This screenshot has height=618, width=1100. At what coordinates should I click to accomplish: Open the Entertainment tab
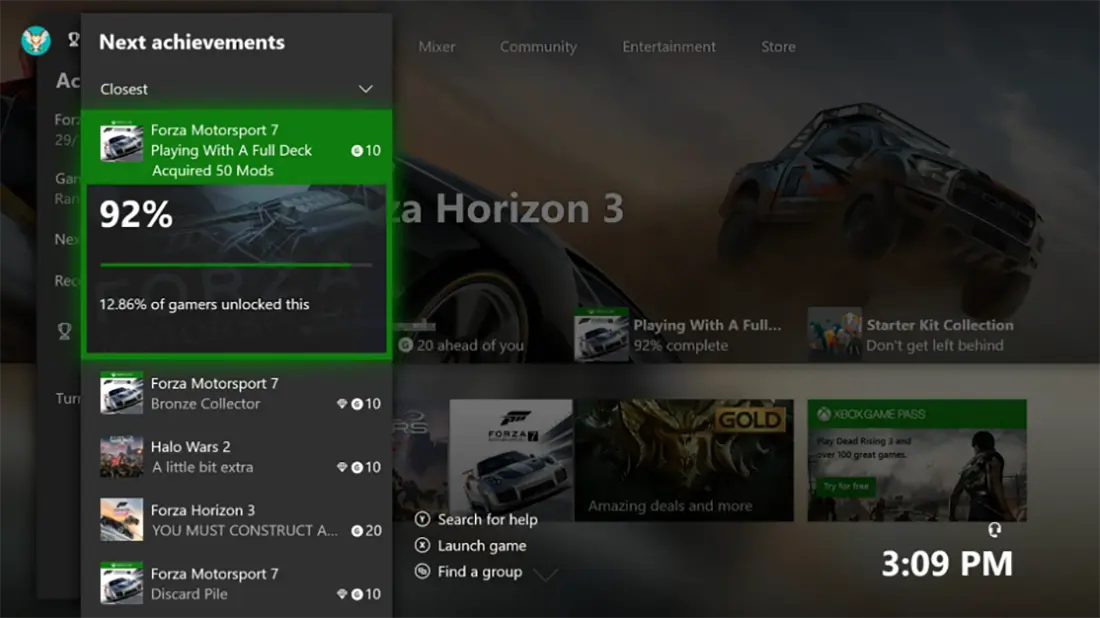pos(669,47)
